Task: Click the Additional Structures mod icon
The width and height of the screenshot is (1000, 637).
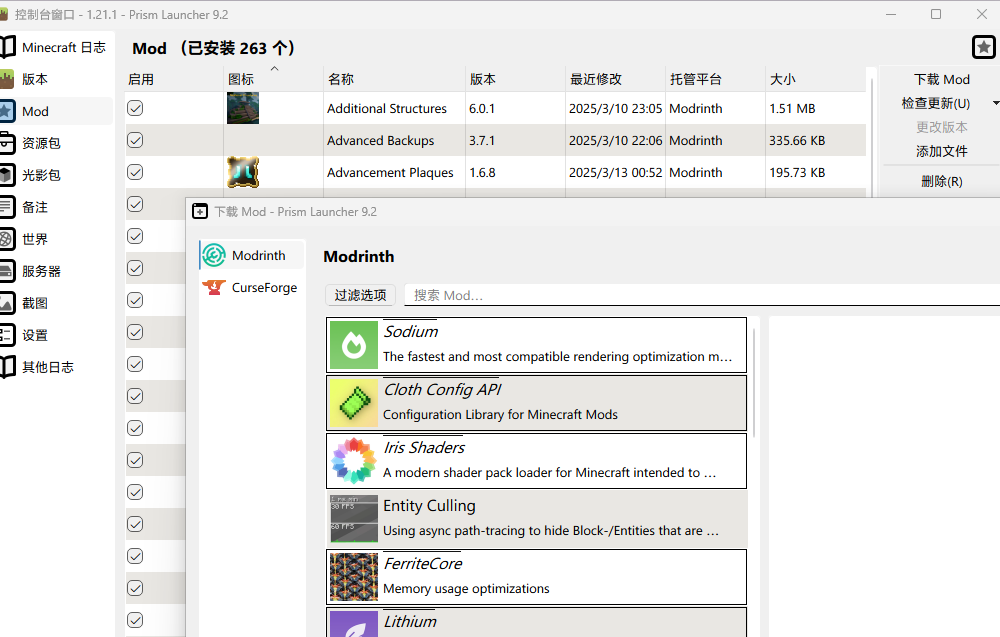Action: click(243, 108)
